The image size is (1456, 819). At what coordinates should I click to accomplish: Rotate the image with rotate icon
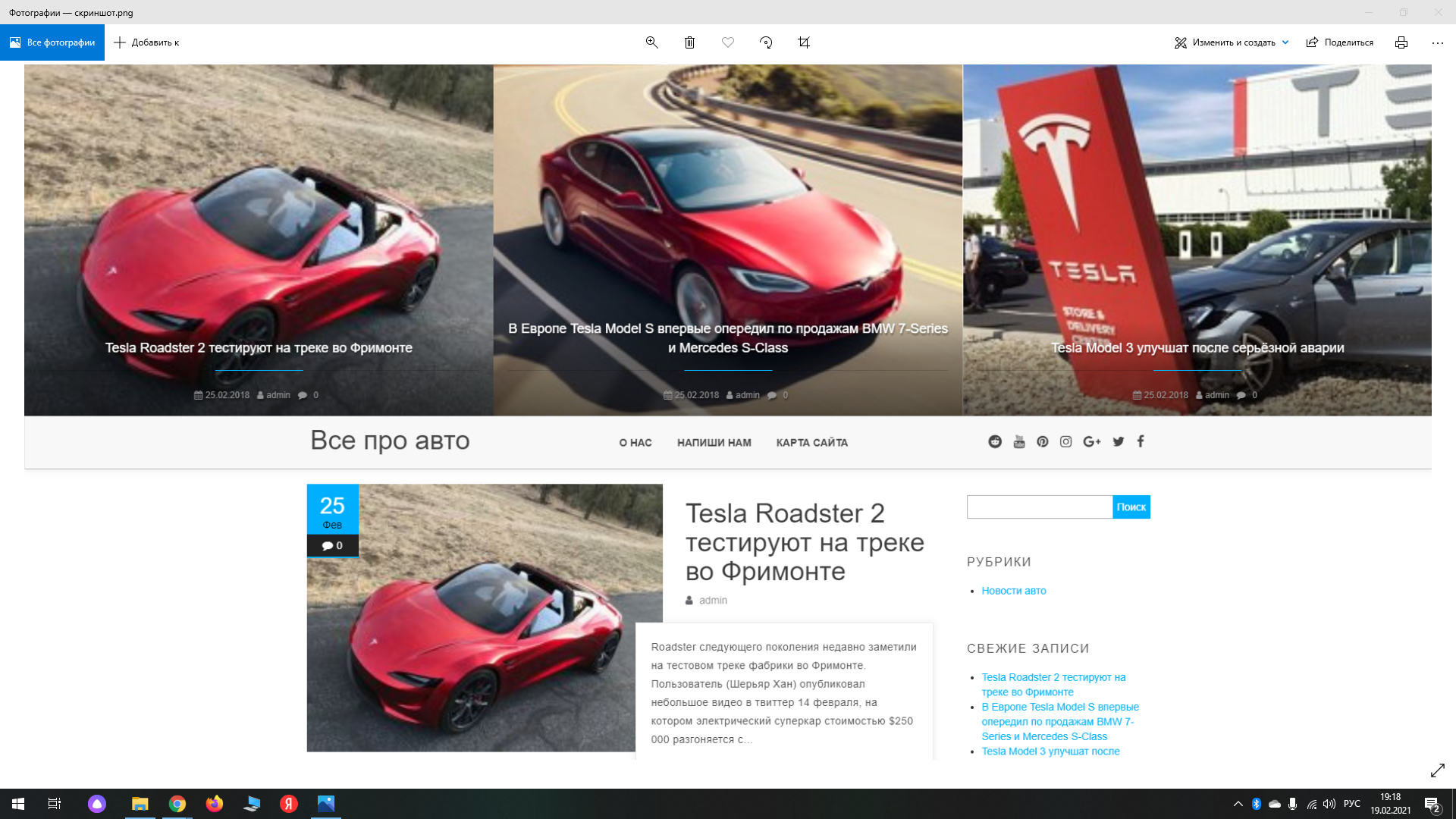point(766,42)
